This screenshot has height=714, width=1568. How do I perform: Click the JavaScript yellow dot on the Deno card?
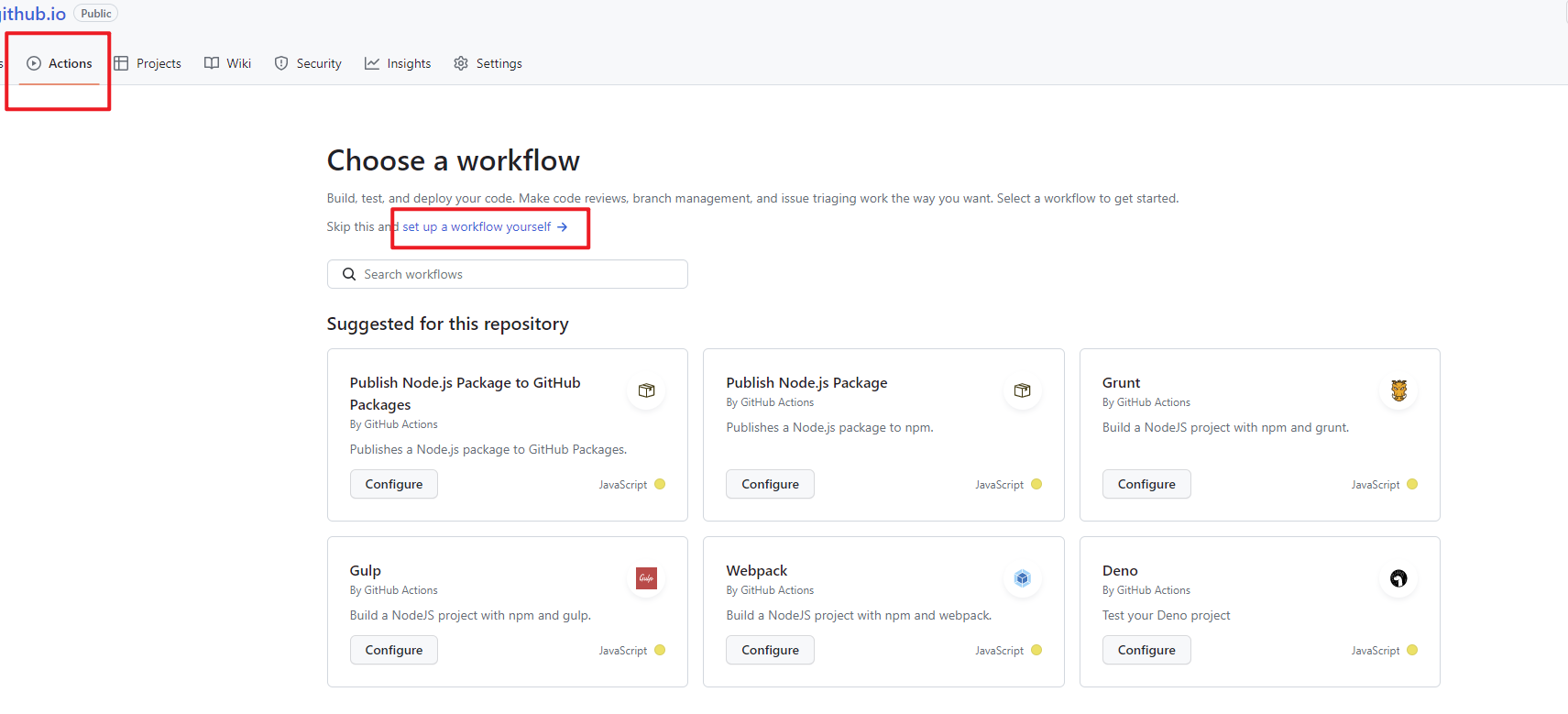[1412, 650]
